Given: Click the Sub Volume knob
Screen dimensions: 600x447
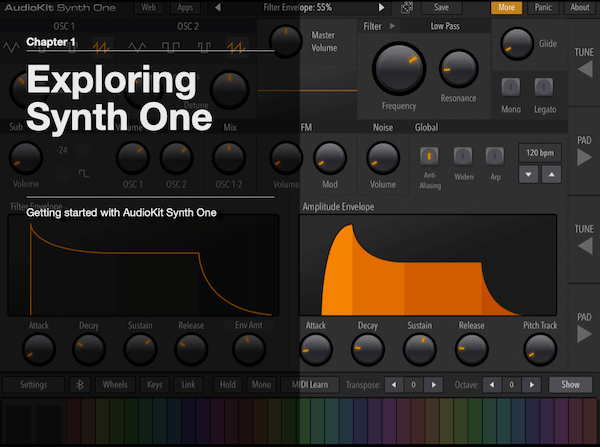Looking at the screenshot, I should click(x=26, y=158).
